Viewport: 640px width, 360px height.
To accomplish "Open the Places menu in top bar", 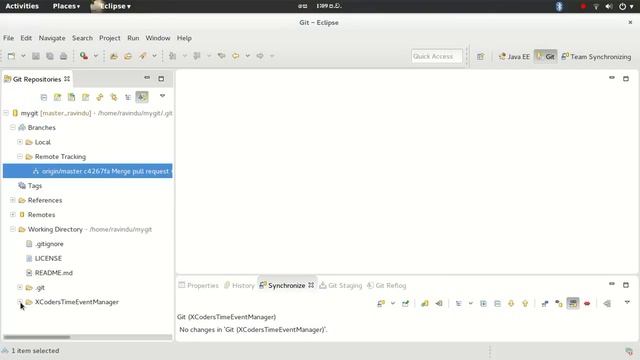I will coord(66,6).
